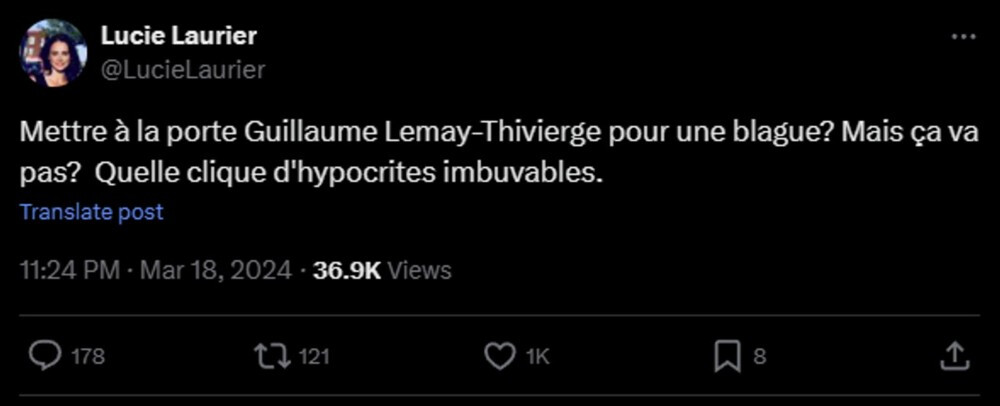1000x406 pixels.
Task: Like the post with the heart icon
Action: point(498,356)
